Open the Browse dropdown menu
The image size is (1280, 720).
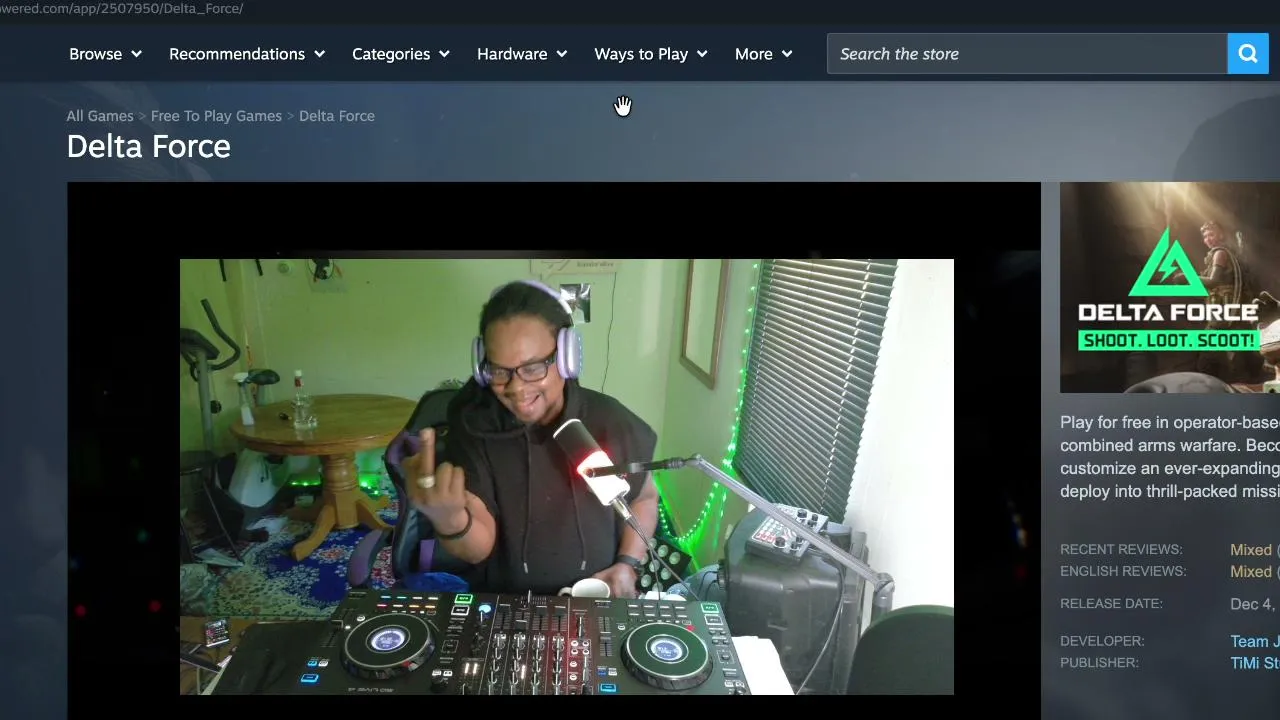click(105, 54)
